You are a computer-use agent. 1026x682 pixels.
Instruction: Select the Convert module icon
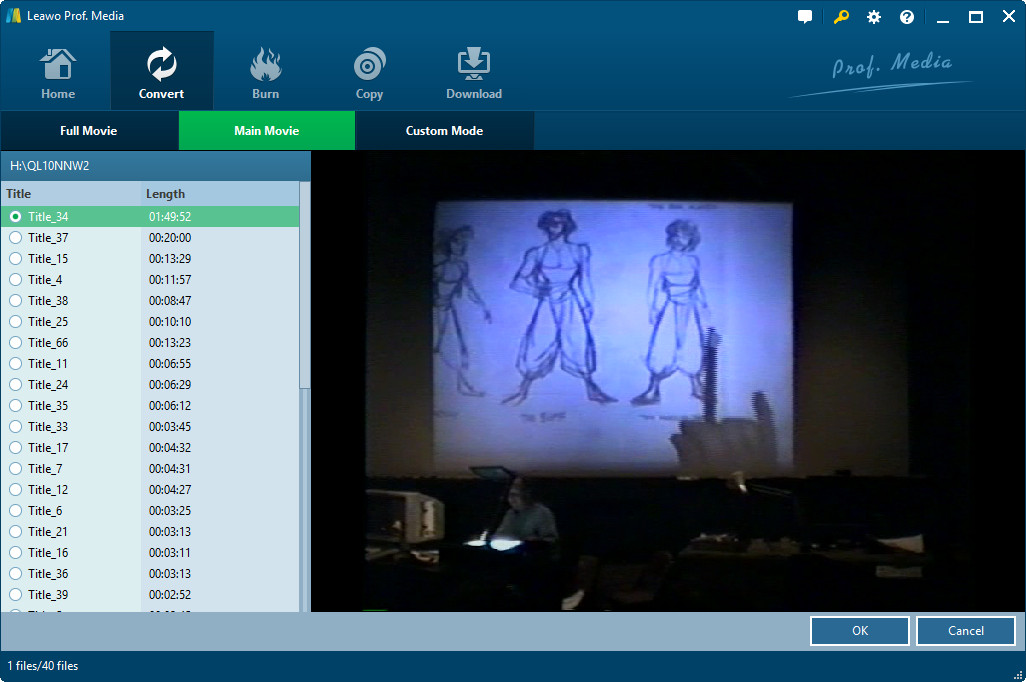tap(161, 72)
